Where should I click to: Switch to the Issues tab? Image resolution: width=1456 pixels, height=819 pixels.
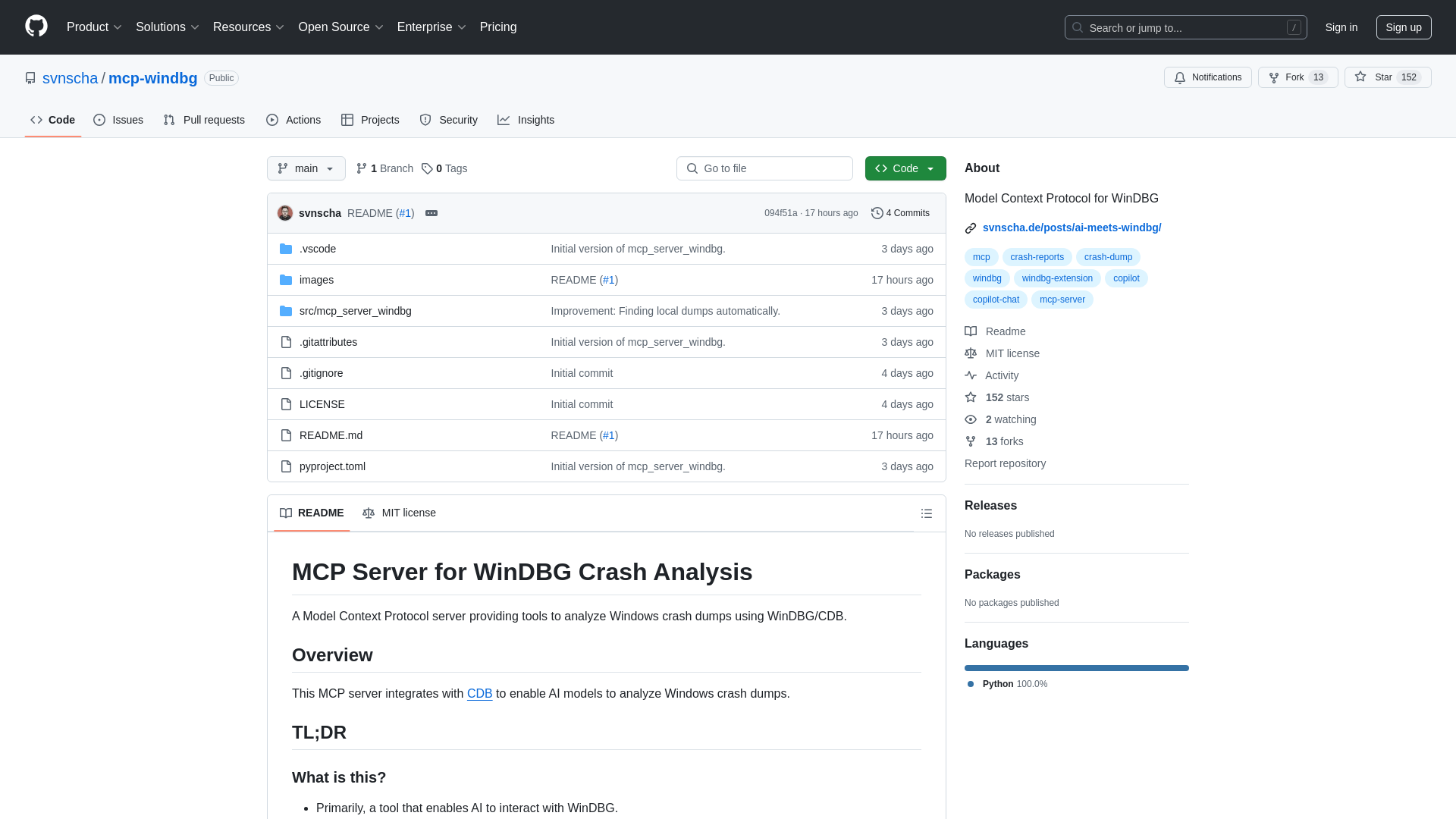(118, 120)
